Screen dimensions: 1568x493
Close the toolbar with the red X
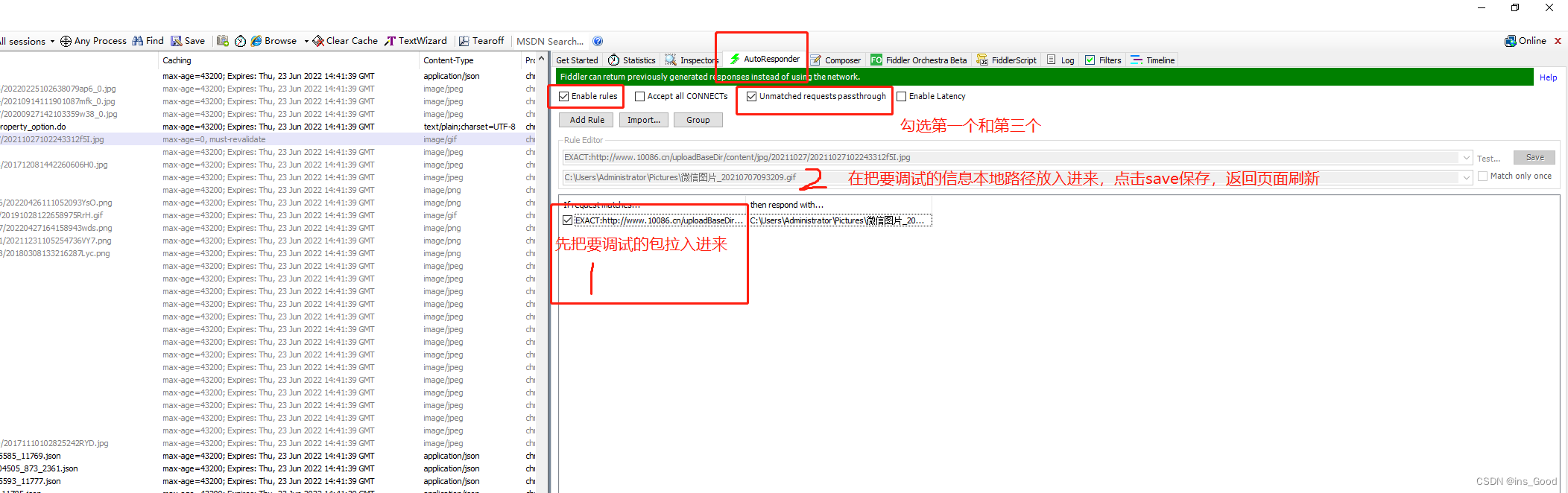(x=1558, y=41)
